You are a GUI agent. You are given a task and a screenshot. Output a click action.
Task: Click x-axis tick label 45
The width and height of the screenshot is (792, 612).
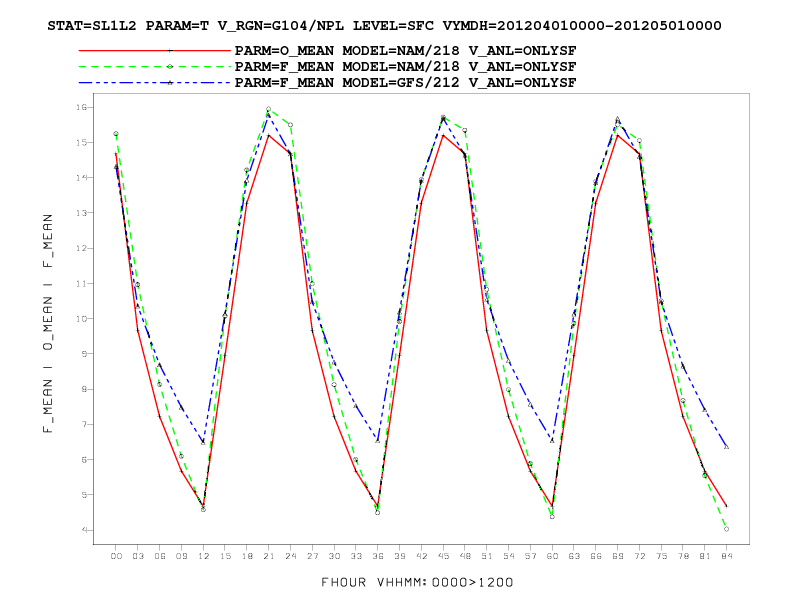pyautogui.click(x=443, y=556)
